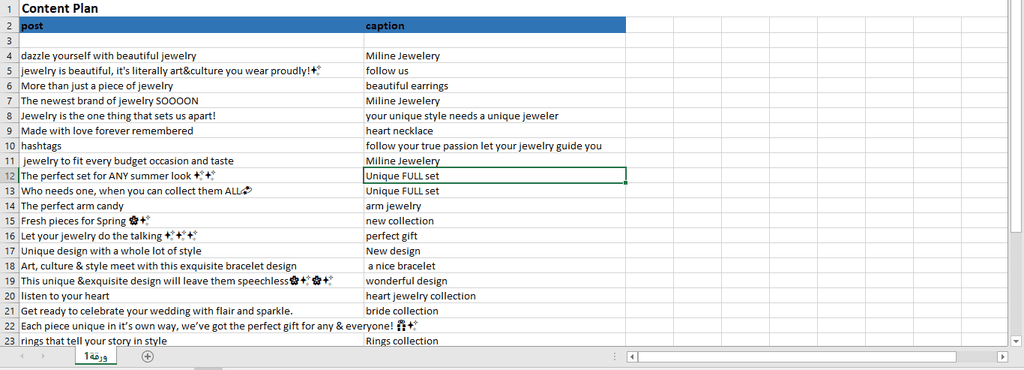
Task: Select the 'post' header cell
Action: tap(191, 26)
